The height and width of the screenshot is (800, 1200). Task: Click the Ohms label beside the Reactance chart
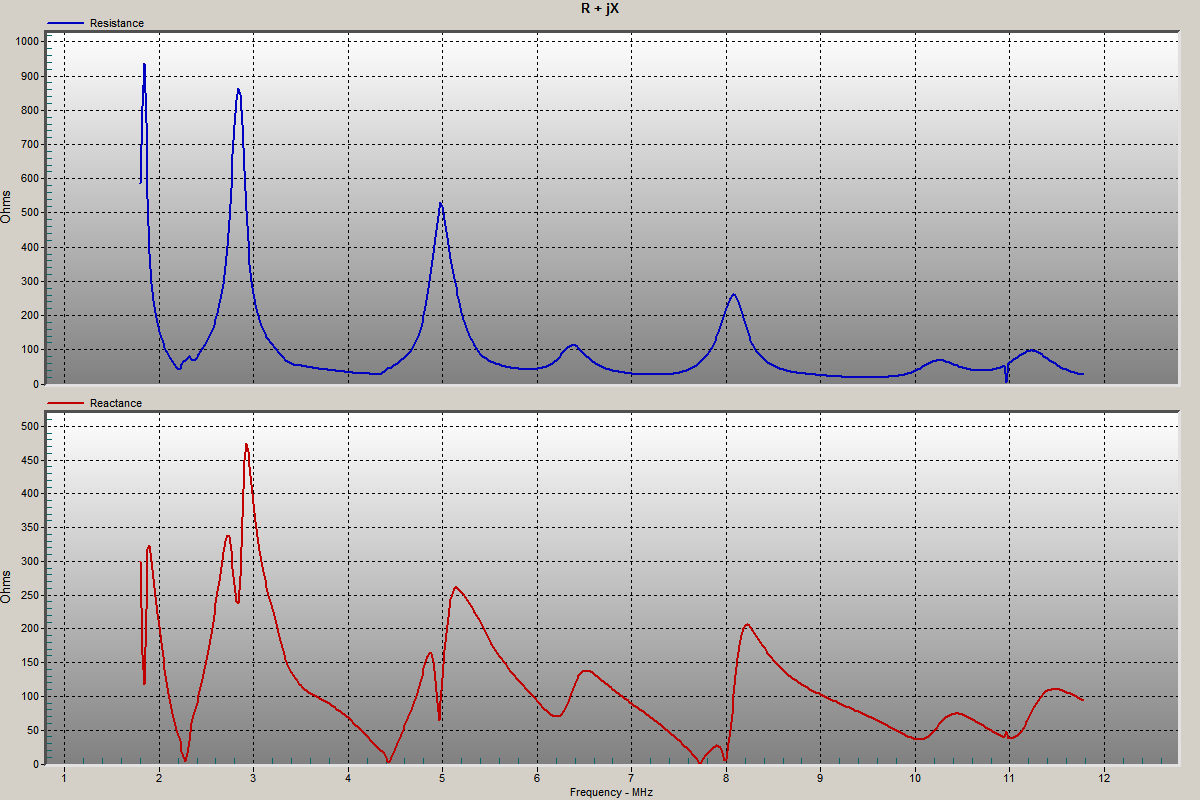pyautogui.click(x=7, y=588)
